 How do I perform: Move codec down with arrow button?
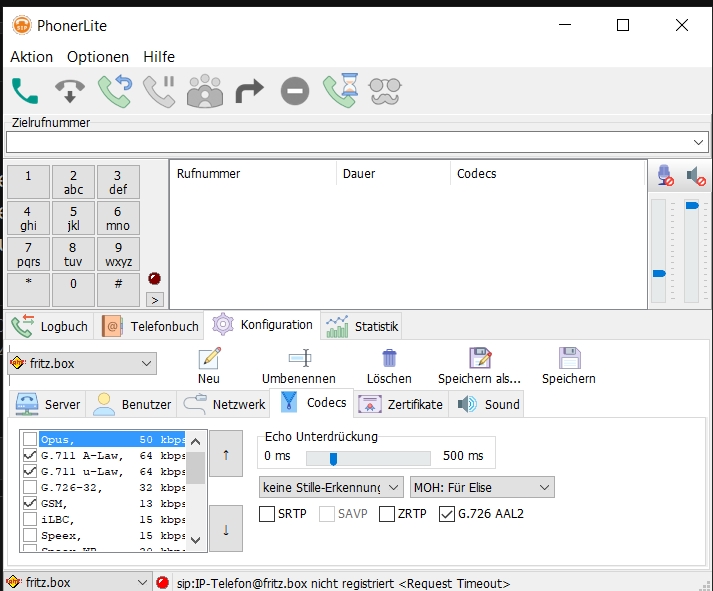(226, 529)
